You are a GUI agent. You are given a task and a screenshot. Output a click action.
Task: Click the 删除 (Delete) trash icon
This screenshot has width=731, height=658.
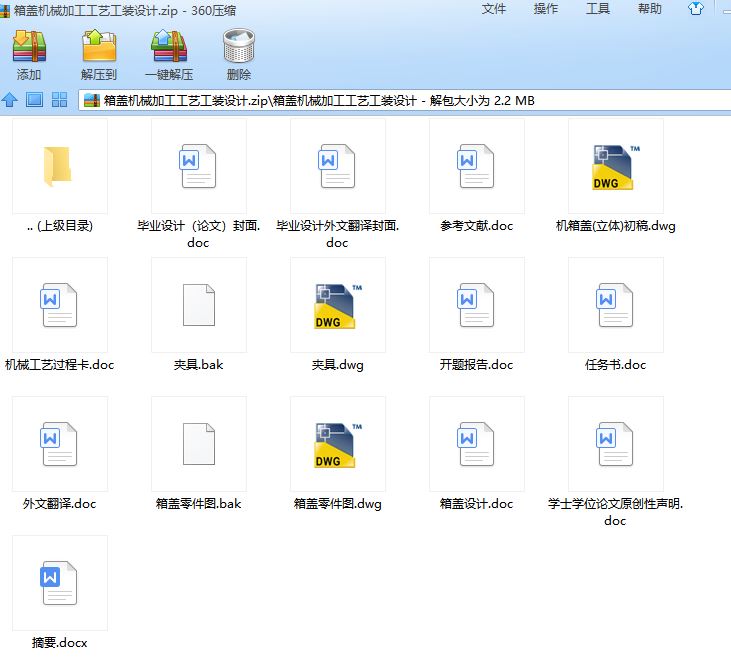(x=239, y=46)
